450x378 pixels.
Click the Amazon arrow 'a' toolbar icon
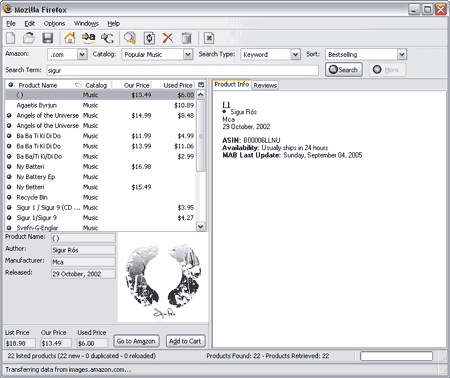[x=88, y=38]
